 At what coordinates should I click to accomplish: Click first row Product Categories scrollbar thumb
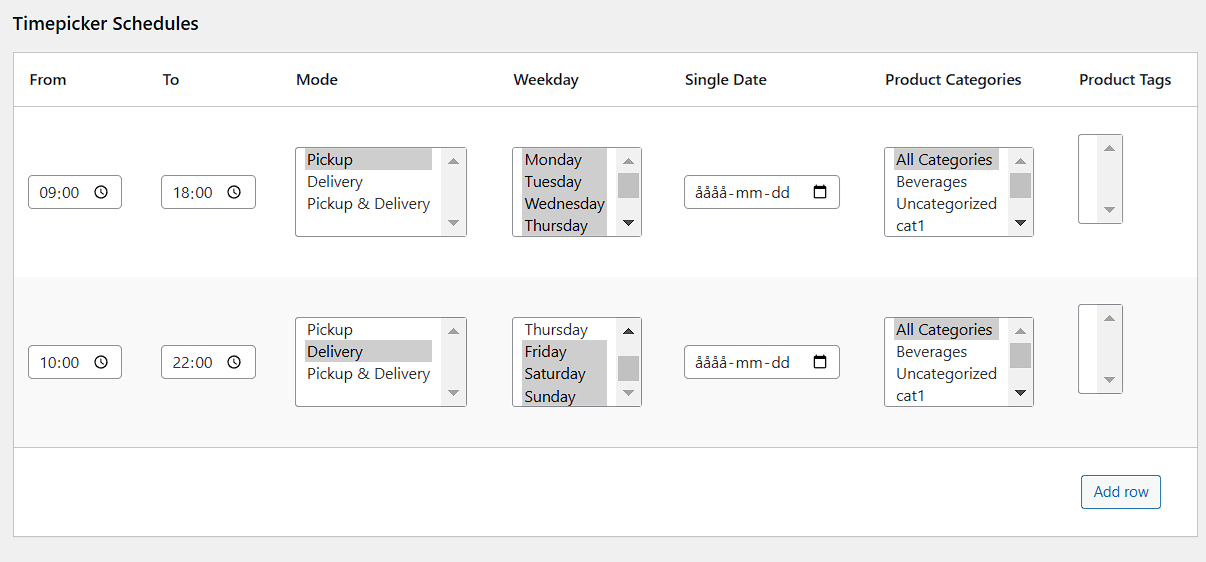tap(1020, 186)
